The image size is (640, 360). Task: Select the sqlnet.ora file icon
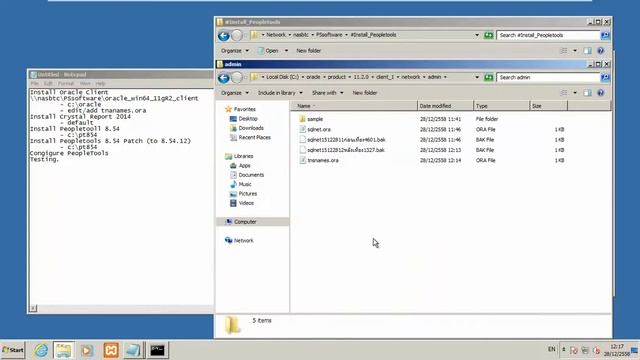302,129
